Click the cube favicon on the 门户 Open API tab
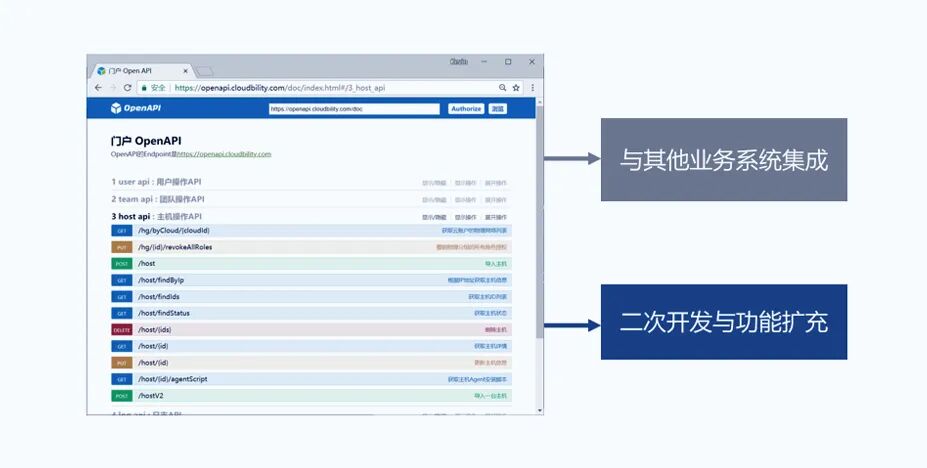Screen dimensions: 927x468 [101, 71]
